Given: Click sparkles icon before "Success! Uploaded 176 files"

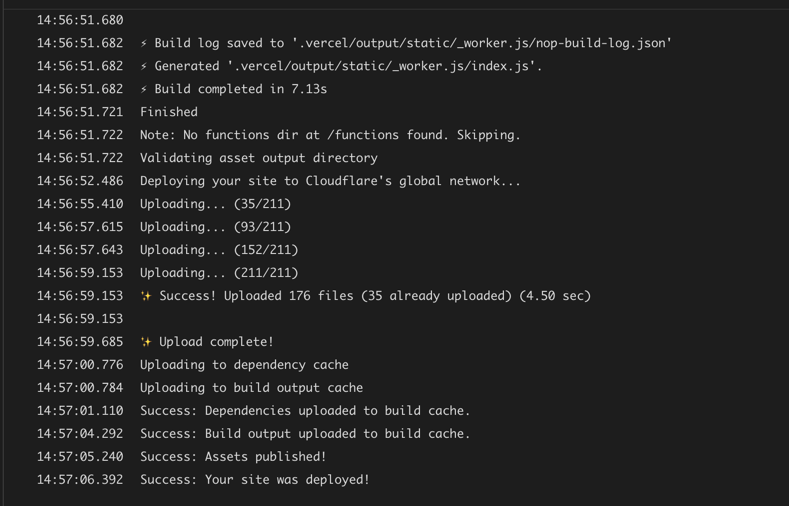Looking at the screenshot, I should tap(146, 296).
